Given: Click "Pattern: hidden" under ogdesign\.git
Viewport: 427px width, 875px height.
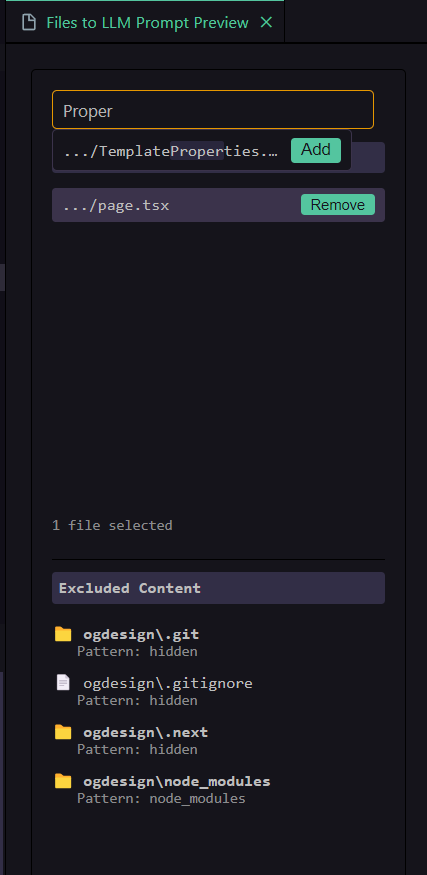Looking at the screenshot, I should tap(137, 651).
